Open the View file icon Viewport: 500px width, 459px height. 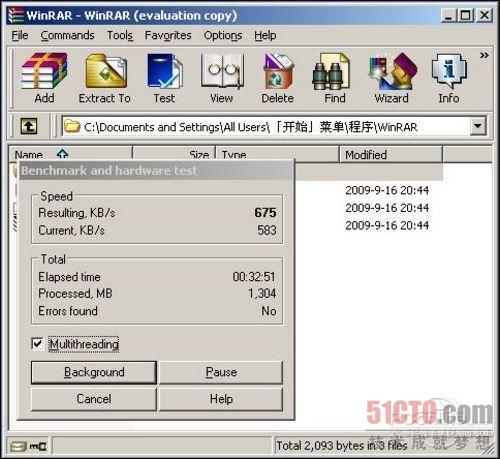(x=222, y=71)
